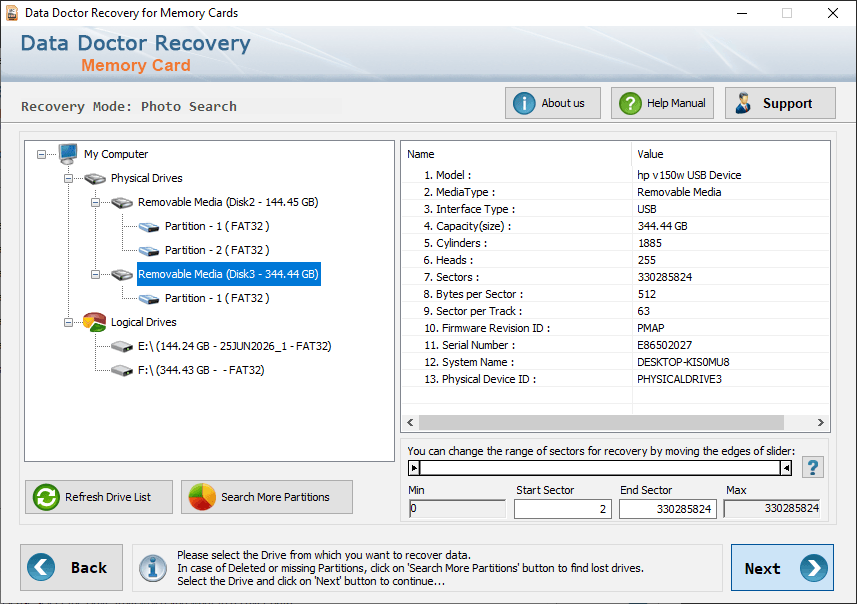Select E:\ (144.24 GB) logical drive

pos(234,347)
